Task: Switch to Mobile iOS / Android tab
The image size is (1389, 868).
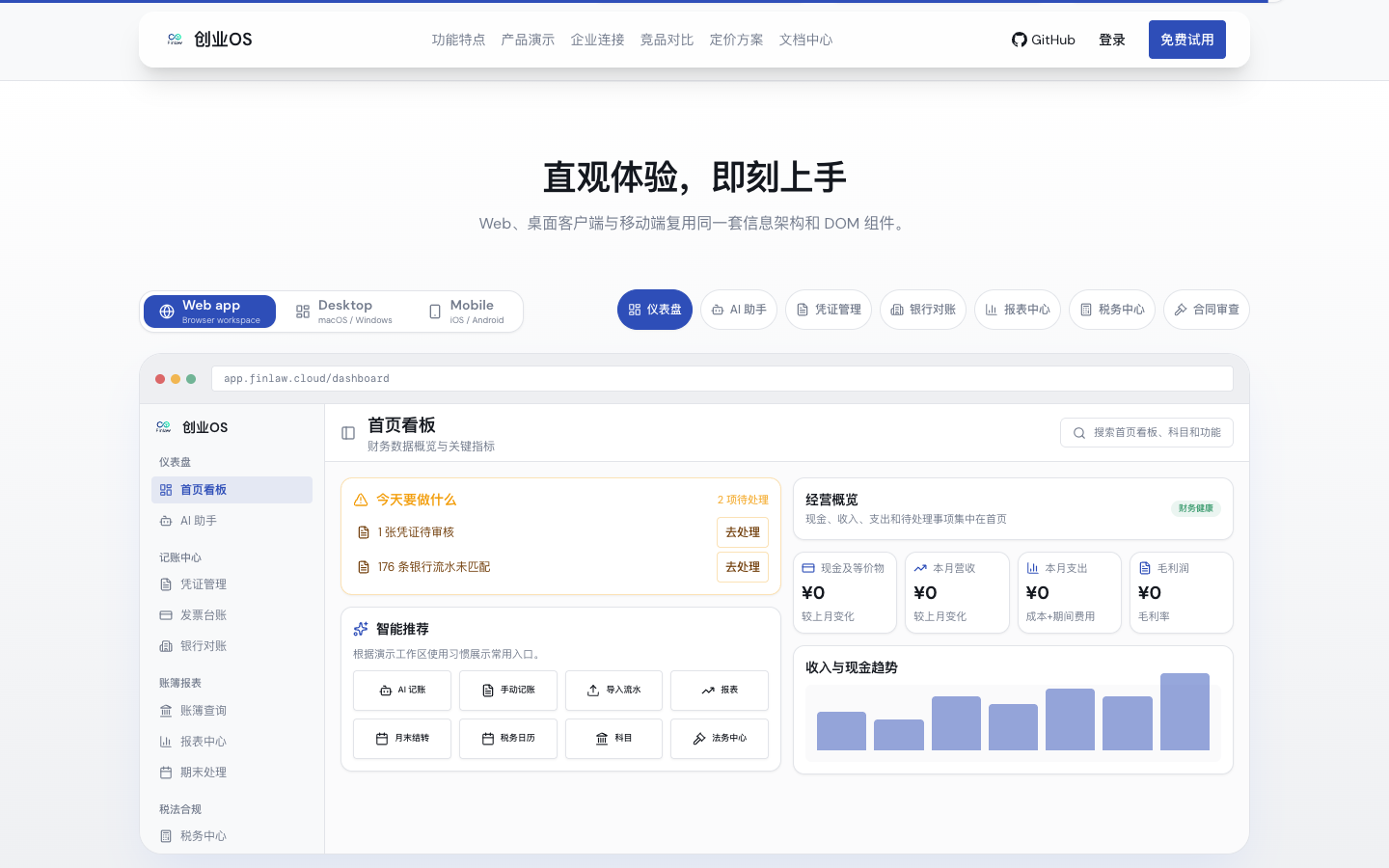Action: coord(466,312)
